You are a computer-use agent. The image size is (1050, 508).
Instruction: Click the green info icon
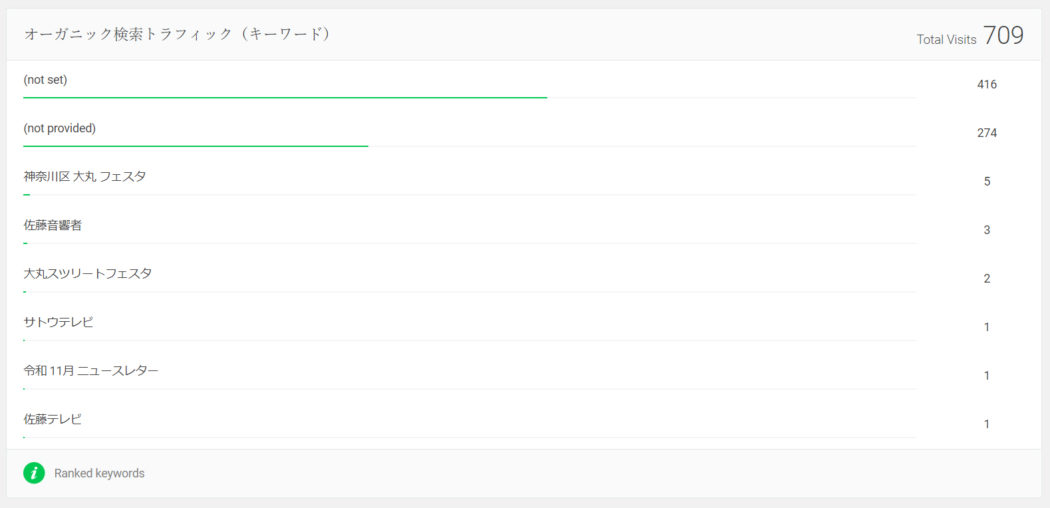point(33,473)
